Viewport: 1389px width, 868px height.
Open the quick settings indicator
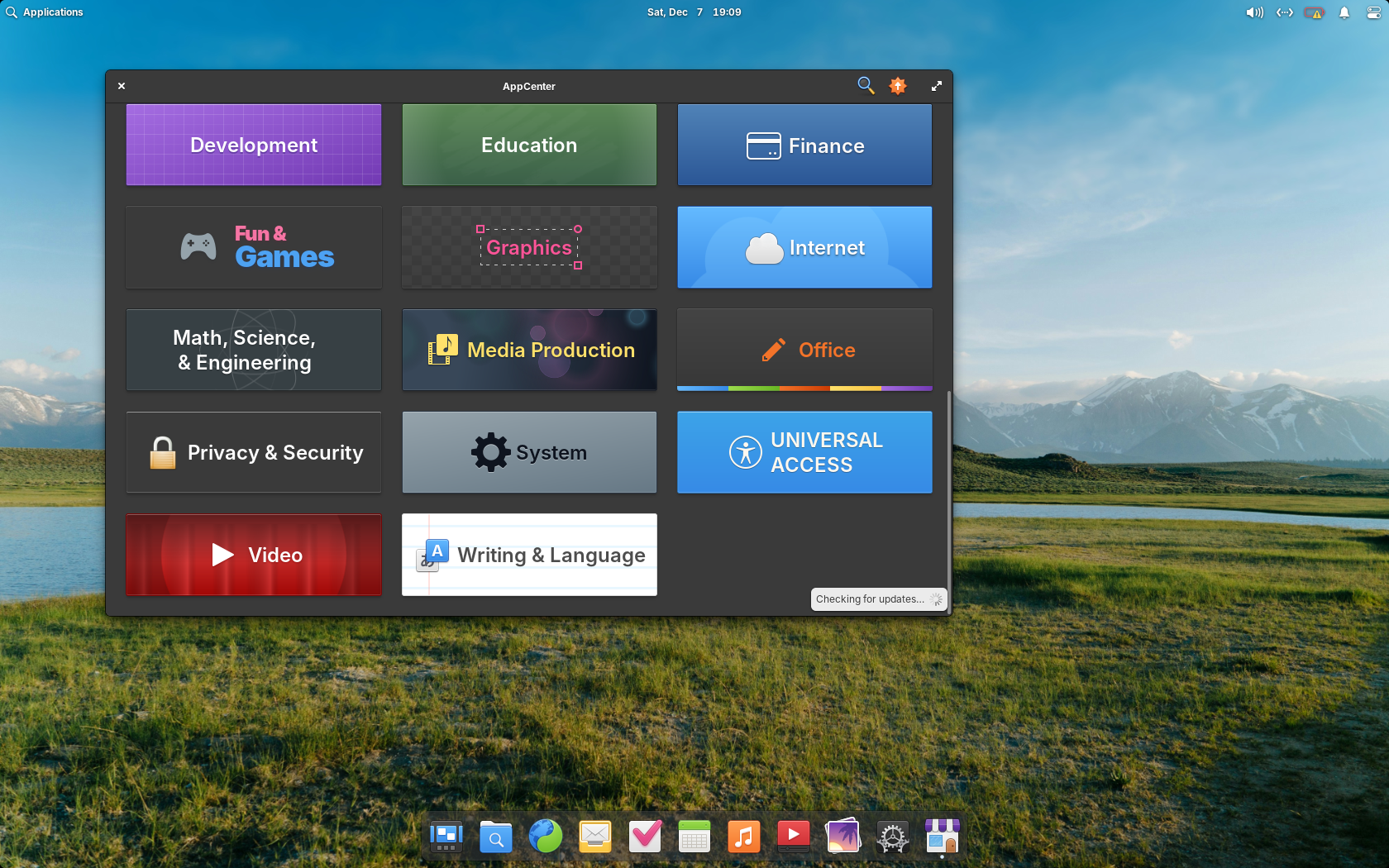click(x=1373, y=12)
